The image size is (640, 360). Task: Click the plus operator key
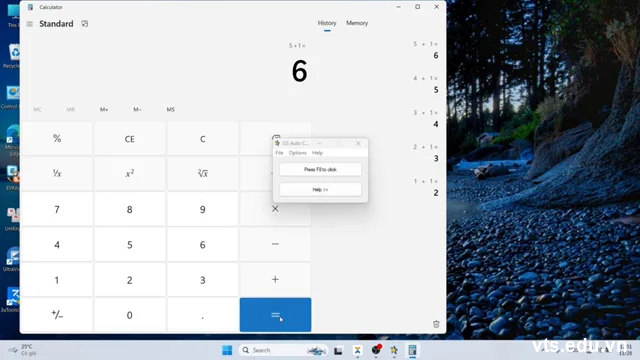[x=275, y=280]
